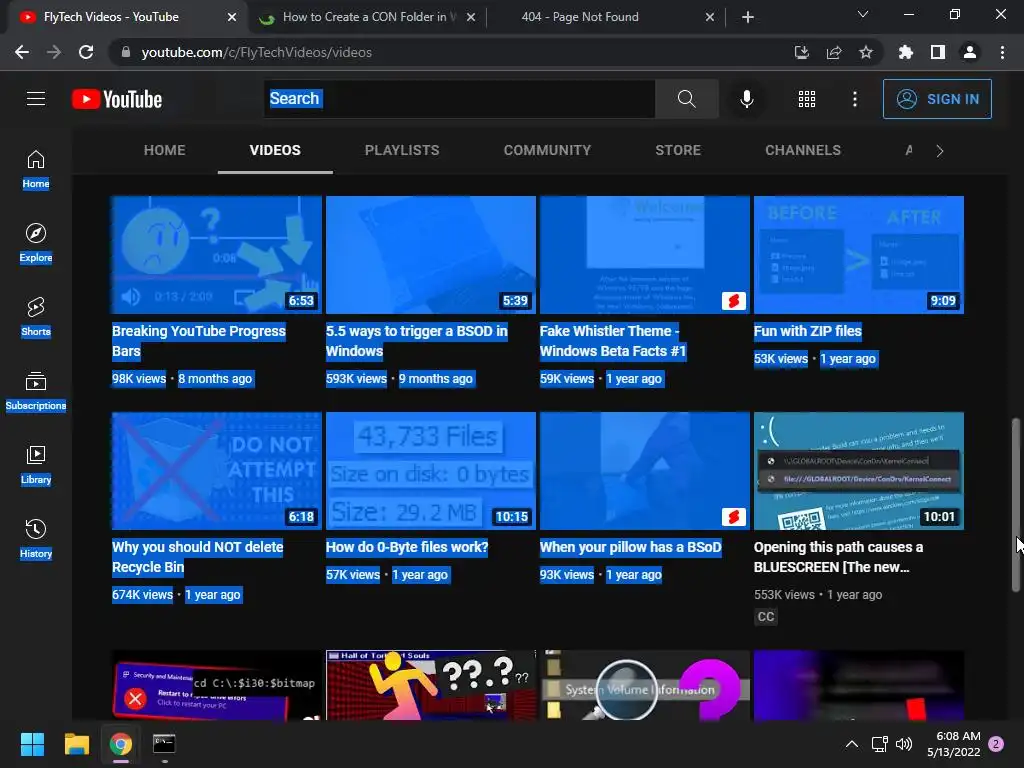Show hidden tray icons chevron
Image resolution: width=1024 pixels, height=768 pixels.
[852, 744]
